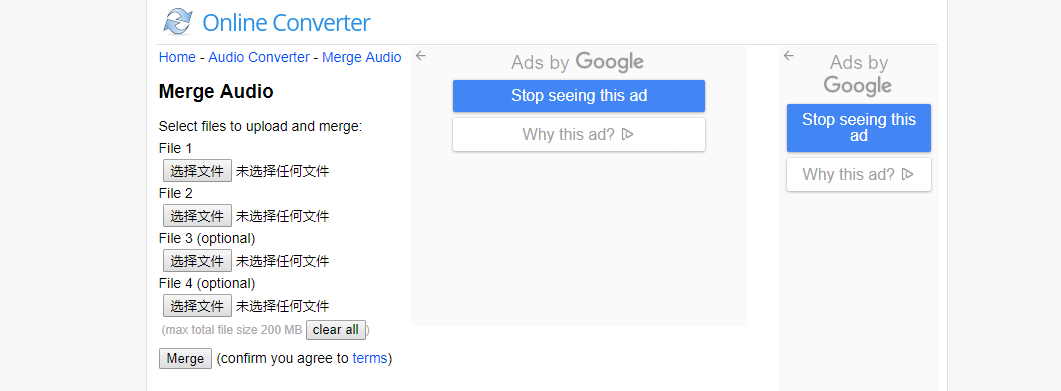
Task: Click the Merge button
Action: coord(185,359)
